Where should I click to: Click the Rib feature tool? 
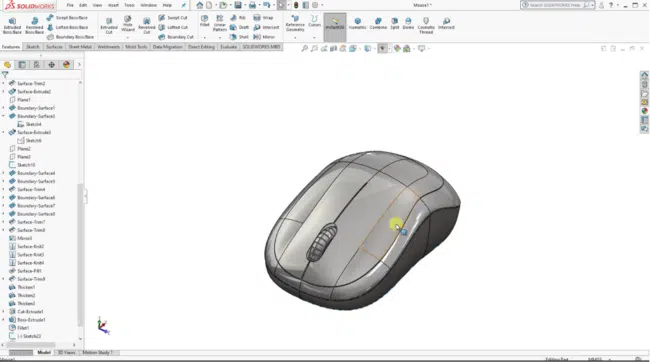tap(238, 17)
